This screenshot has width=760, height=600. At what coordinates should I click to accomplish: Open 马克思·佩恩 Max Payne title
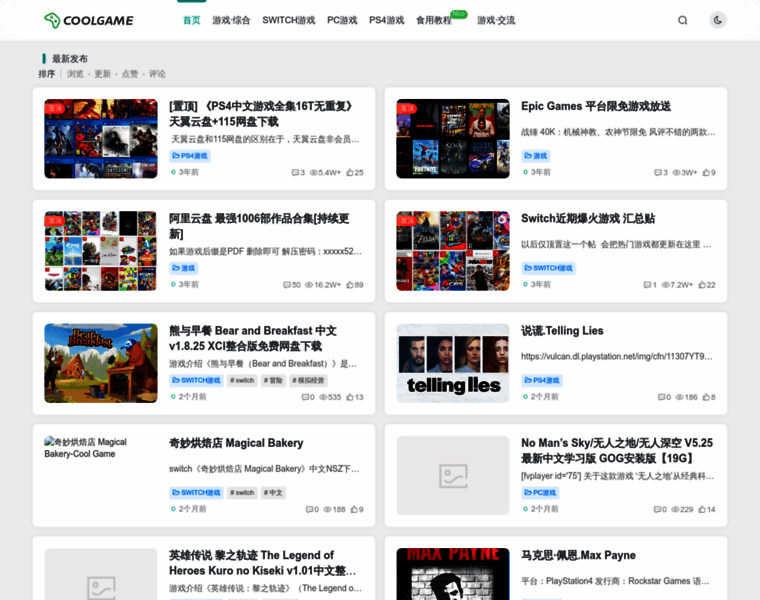click(578, 555)
